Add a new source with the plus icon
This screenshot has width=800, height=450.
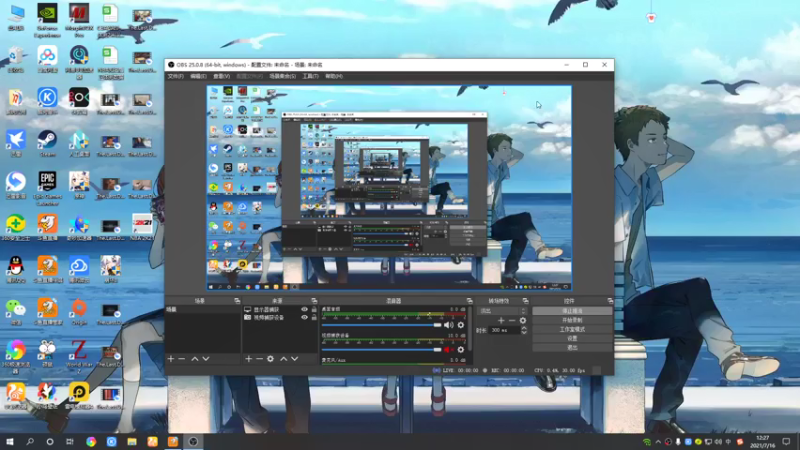[x=248, y=359]
